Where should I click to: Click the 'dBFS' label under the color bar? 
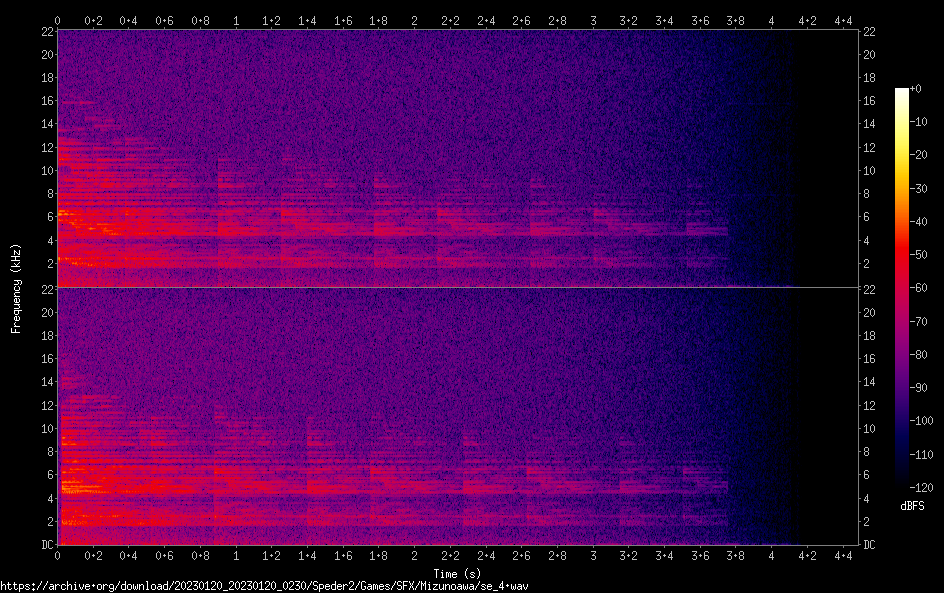pyautogui.click(x=911, y=507)
